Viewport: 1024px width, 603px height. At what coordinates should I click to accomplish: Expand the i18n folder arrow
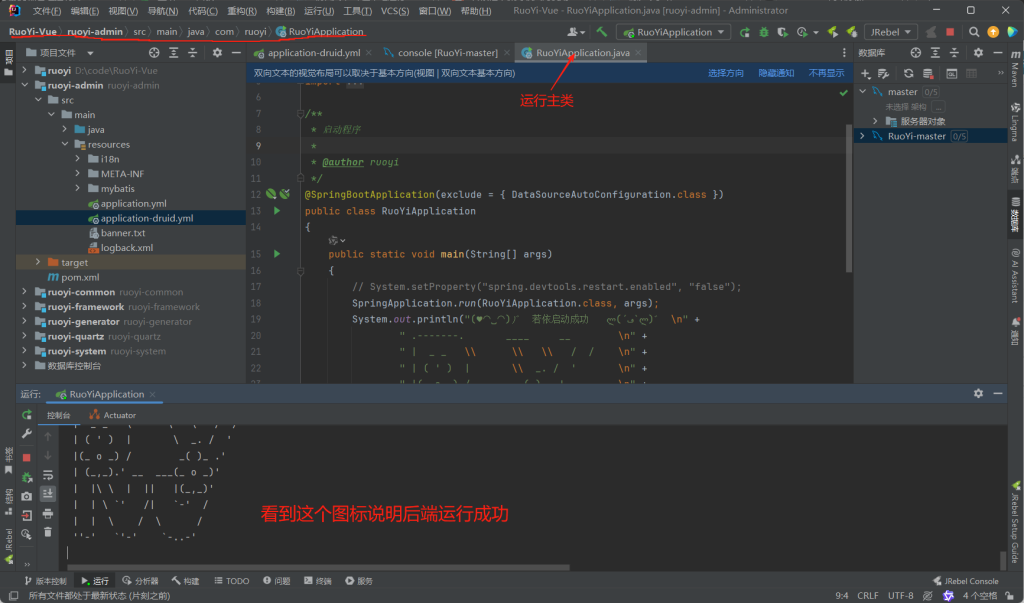click(x=78, y=159)
